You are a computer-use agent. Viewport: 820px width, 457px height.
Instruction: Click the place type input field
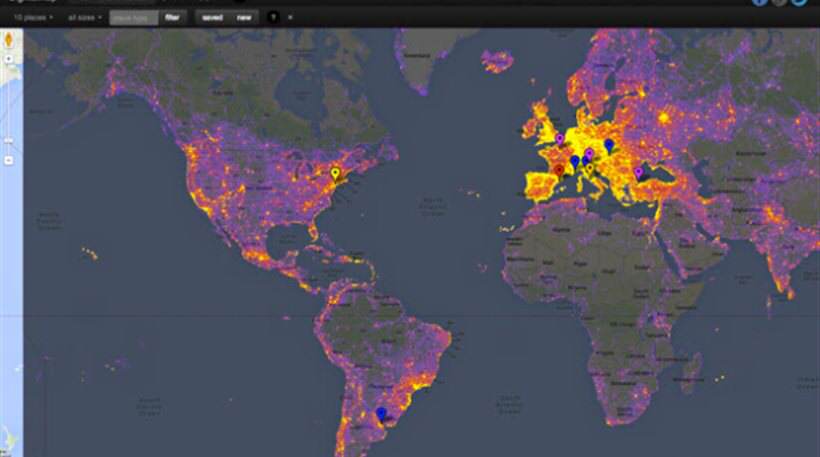pyautogui.click(x=132, y=17)
